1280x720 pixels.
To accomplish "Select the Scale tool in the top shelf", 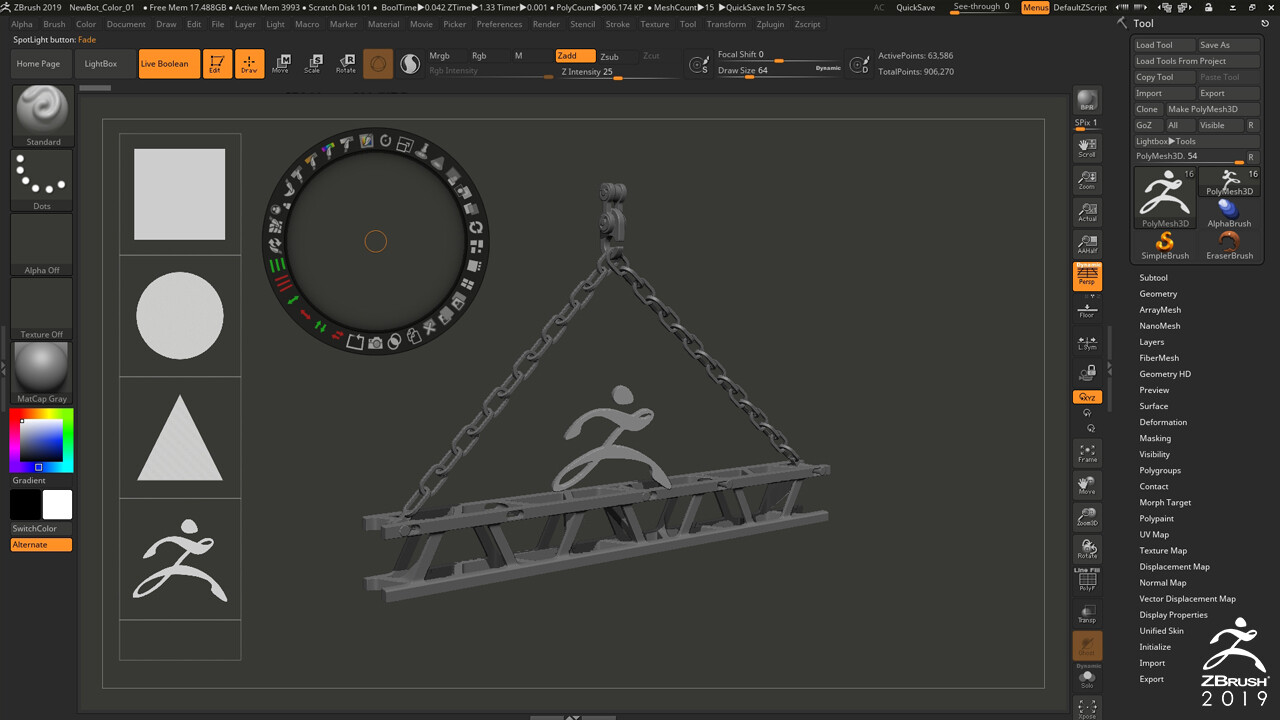I will (314, 63).
